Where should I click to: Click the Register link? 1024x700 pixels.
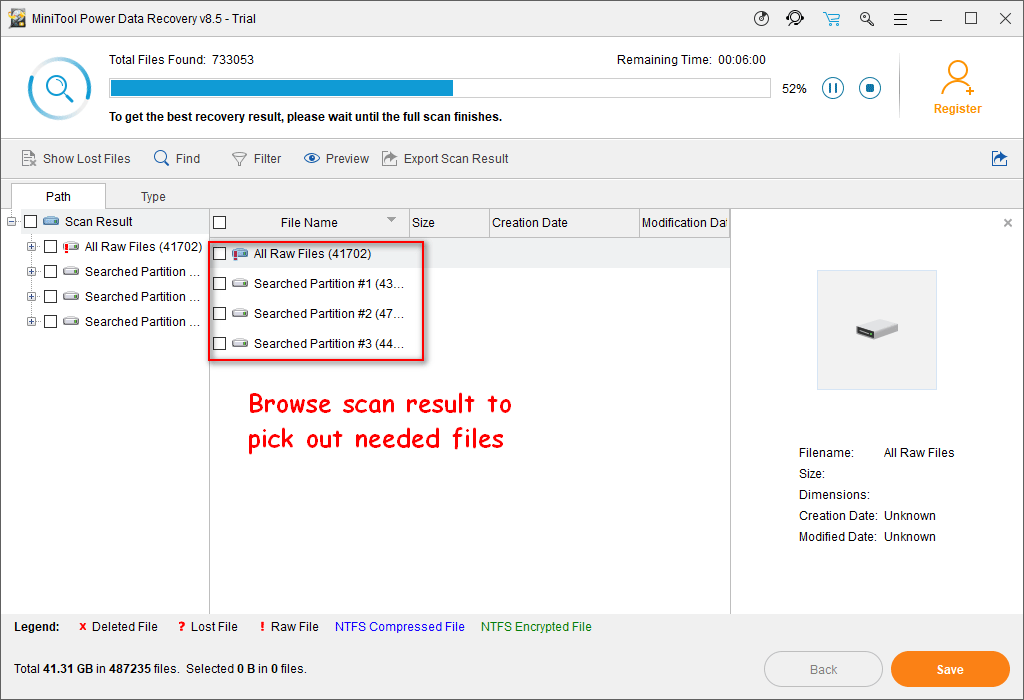pyautogui.click(x=957, y=109)
